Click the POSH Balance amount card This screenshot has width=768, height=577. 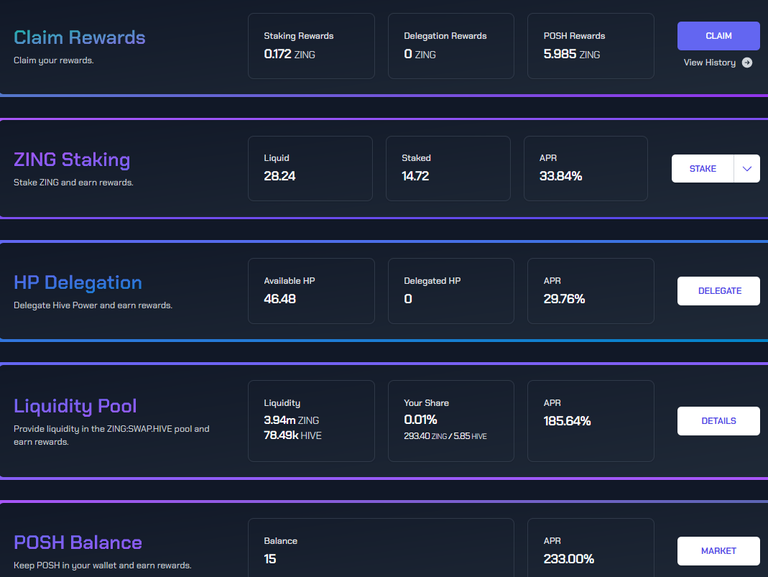coord(381,549)
